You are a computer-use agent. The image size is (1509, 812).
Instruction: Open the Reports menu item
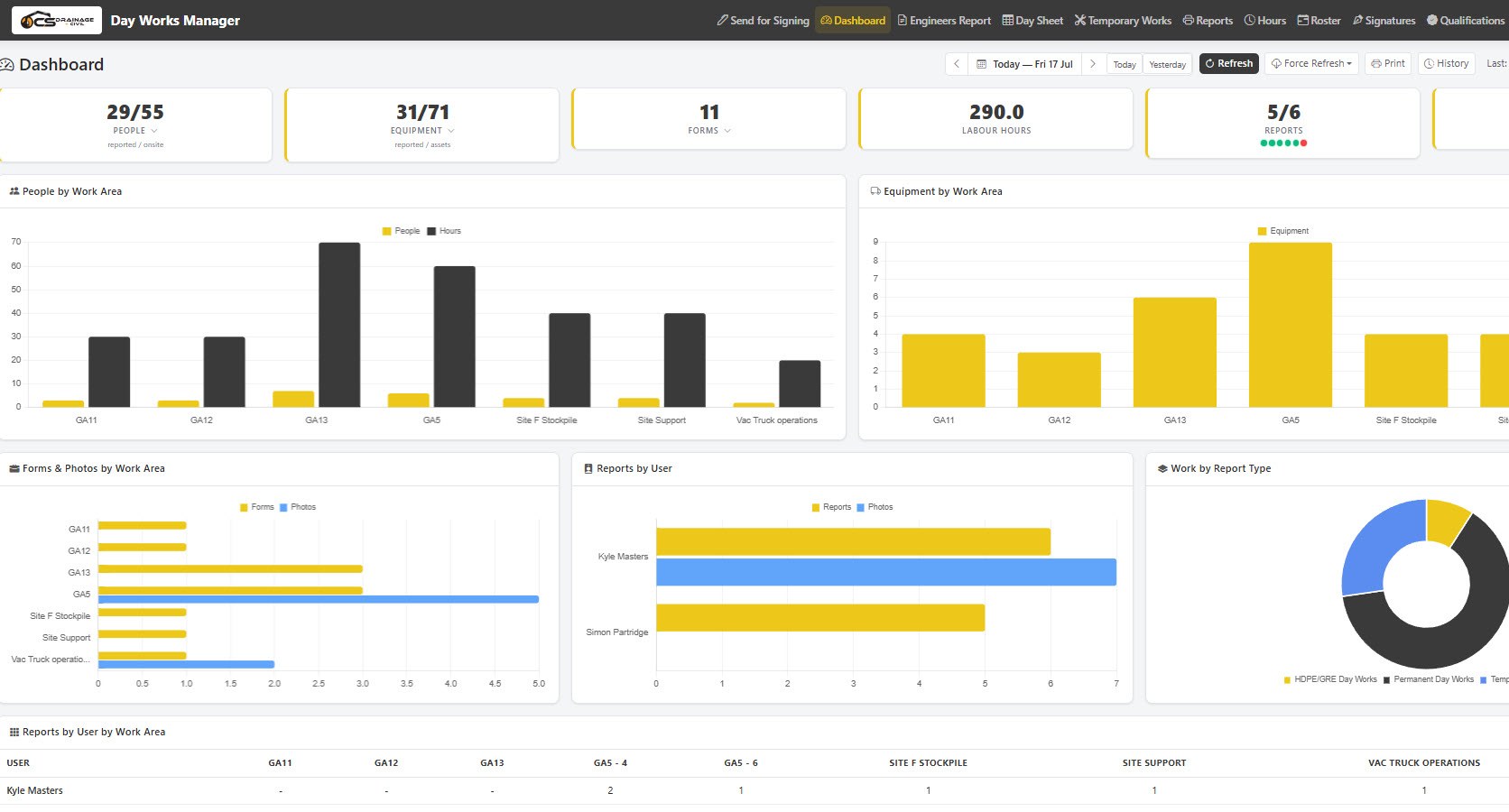pos(1208,20)
